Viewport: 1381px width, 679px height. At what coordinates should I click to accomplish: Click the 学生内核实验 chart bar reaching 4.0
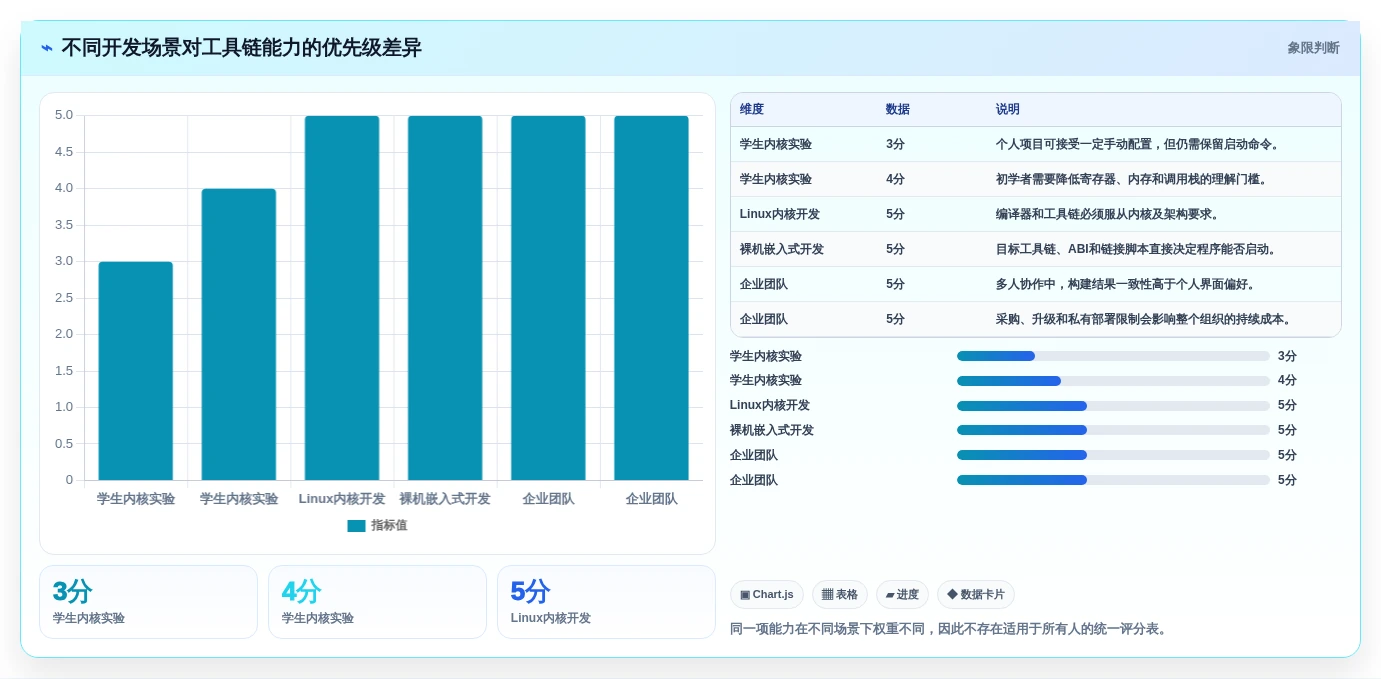239,334
